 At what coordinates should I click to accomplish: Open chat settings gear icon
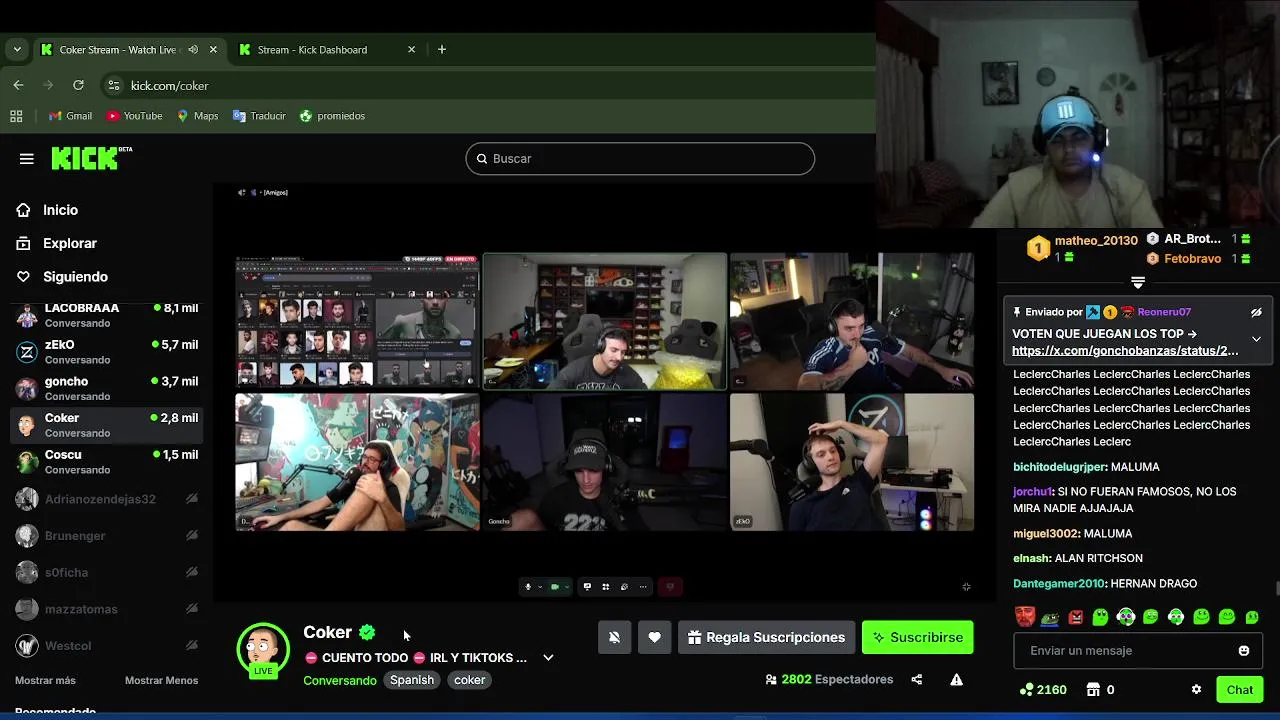(x=1196, y=690)
